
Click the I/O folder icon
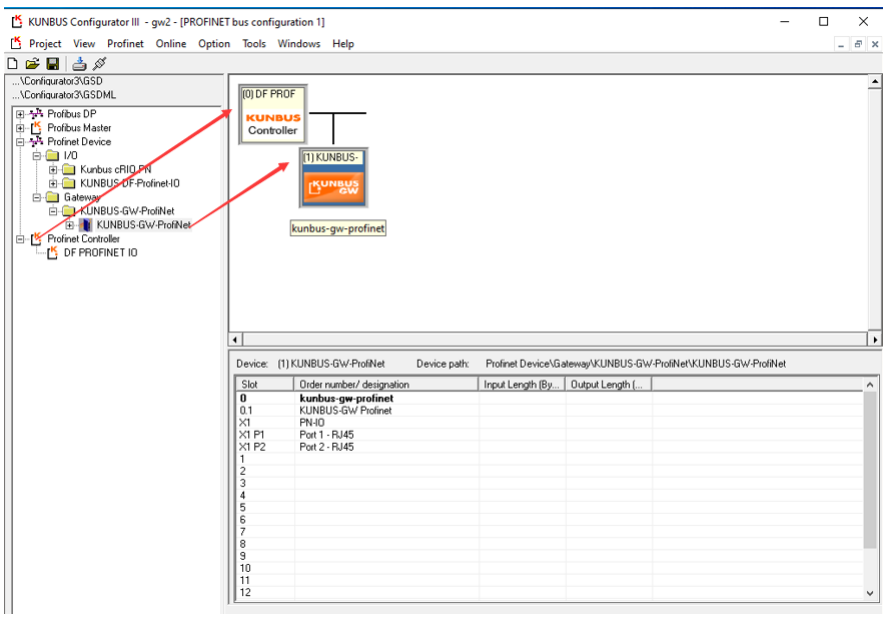pos(53,156)
